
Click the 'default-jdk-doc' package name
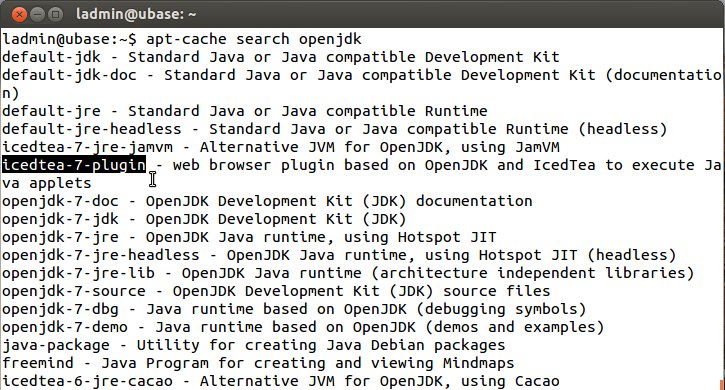click(69, 75)
